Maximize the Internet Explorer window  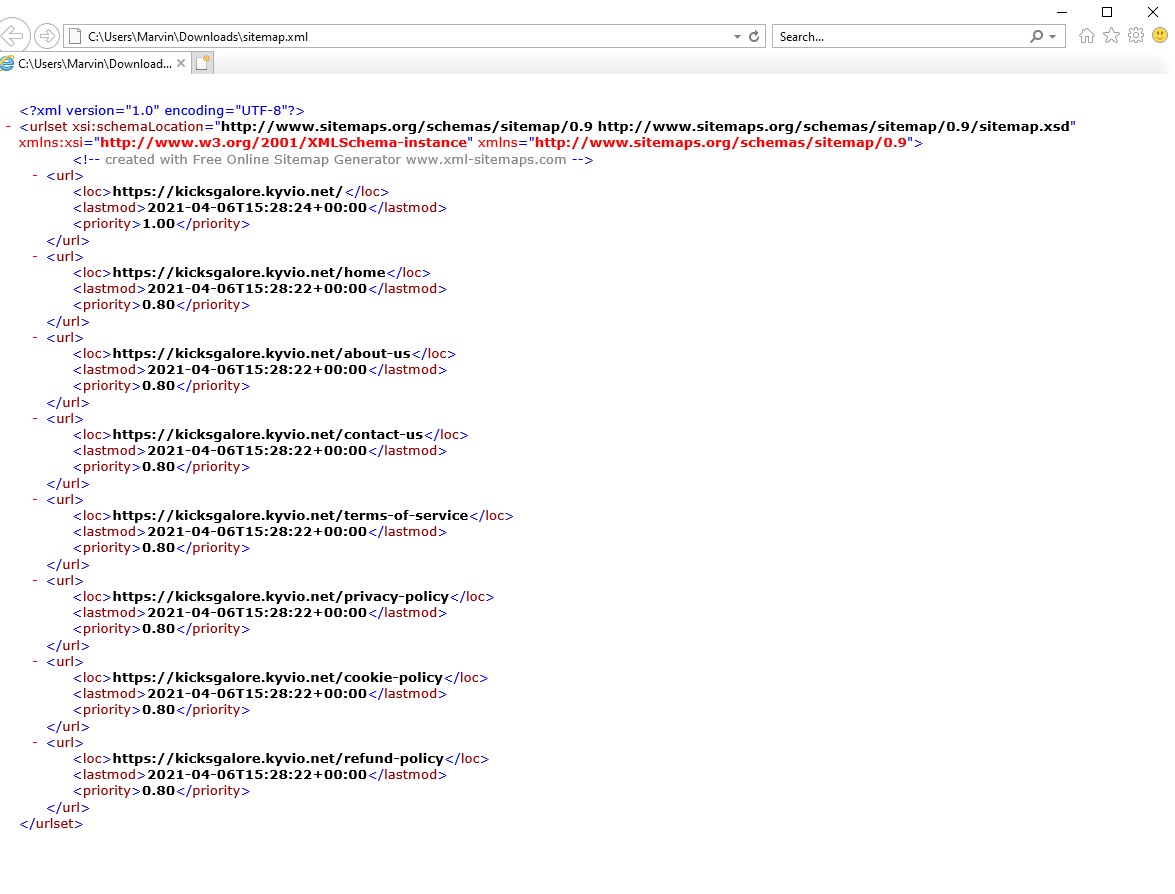coord(1107,12)
